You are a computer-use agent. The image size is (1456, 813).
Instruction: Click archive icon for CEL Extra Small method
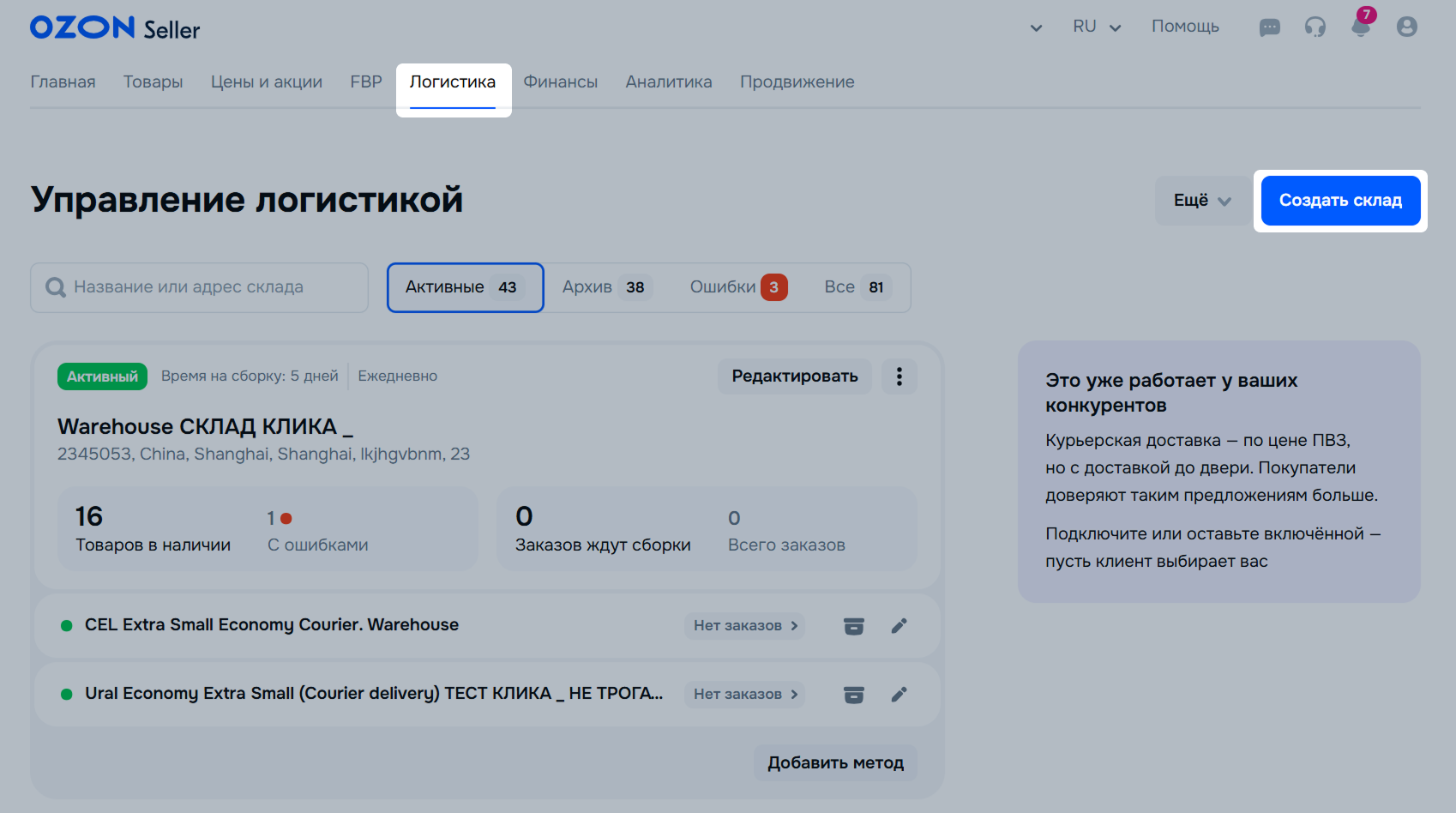853,626
